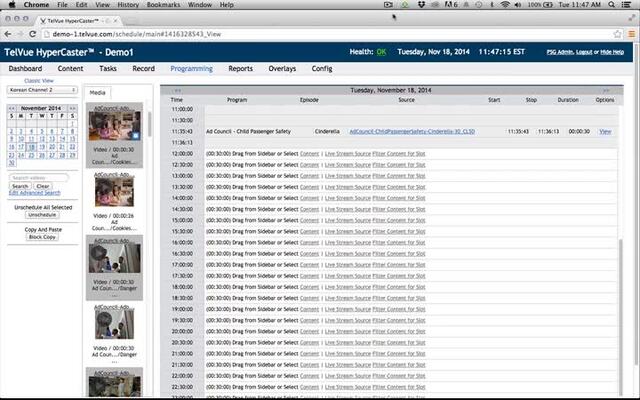Switch to the Programming tab
The image size is (640, 400).
click(191, 69)
